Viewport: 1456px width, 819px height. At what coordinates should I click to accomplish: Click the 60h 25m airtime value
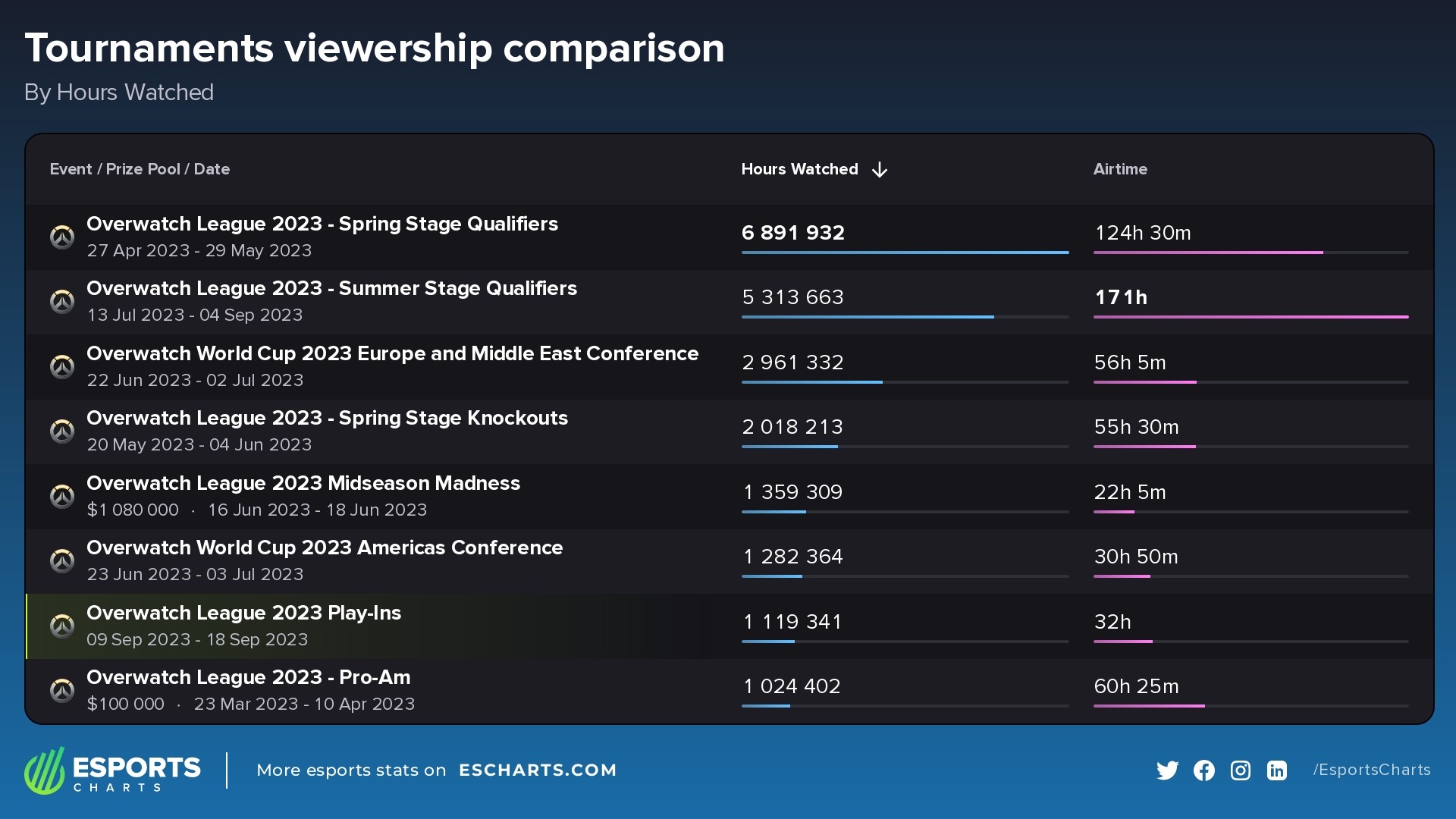tap(1136, 686)
